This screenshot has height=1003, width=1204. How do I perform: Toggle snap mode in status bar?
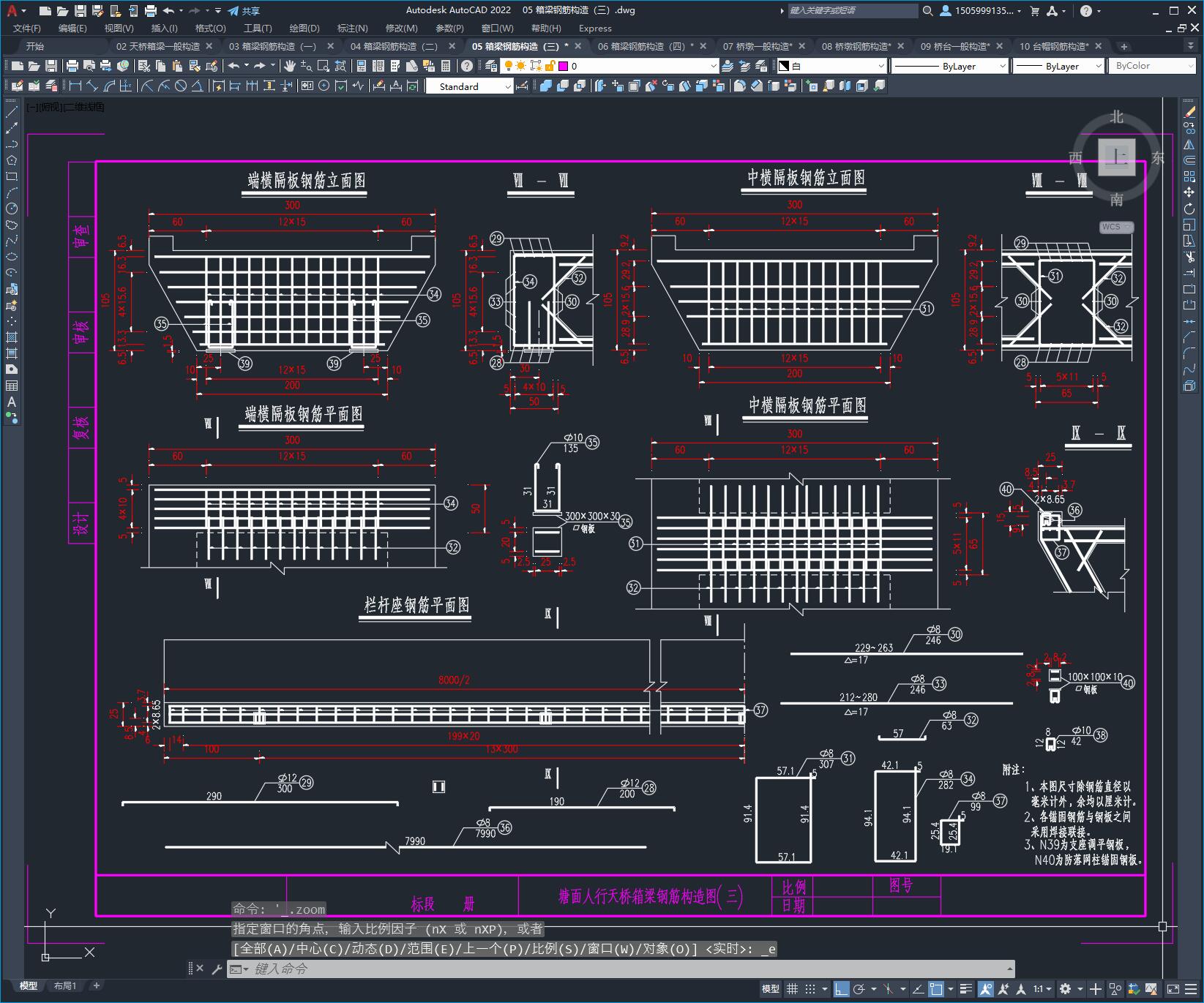click(809, 989)
